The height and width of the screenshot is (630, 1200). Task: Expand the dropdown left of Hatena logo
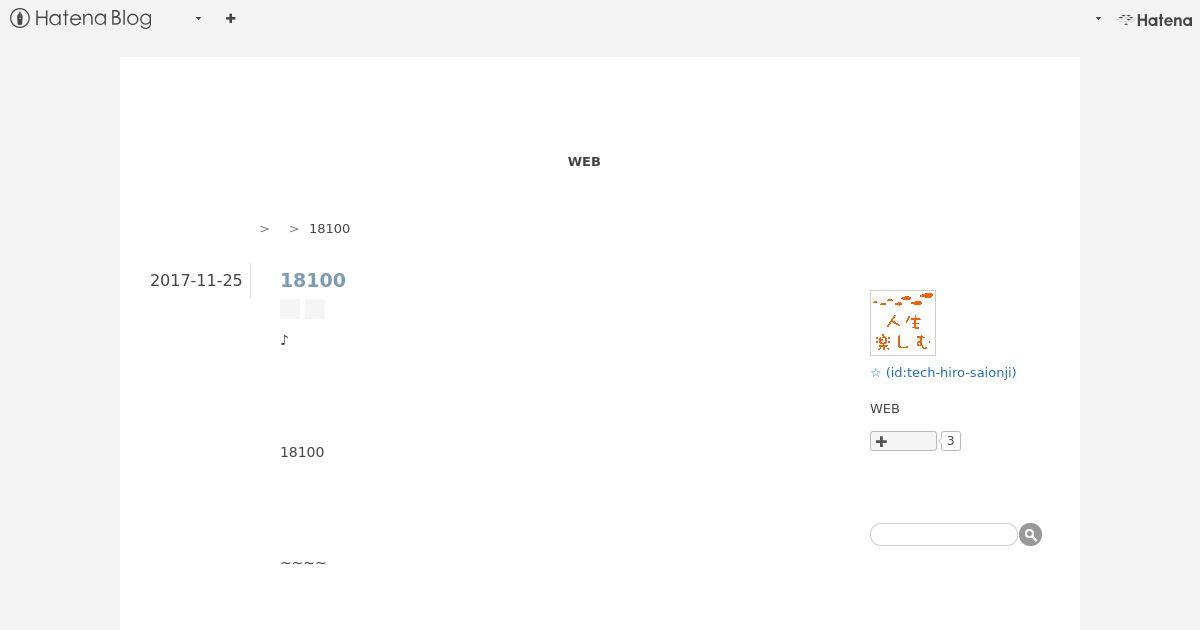click(1098, 18)
